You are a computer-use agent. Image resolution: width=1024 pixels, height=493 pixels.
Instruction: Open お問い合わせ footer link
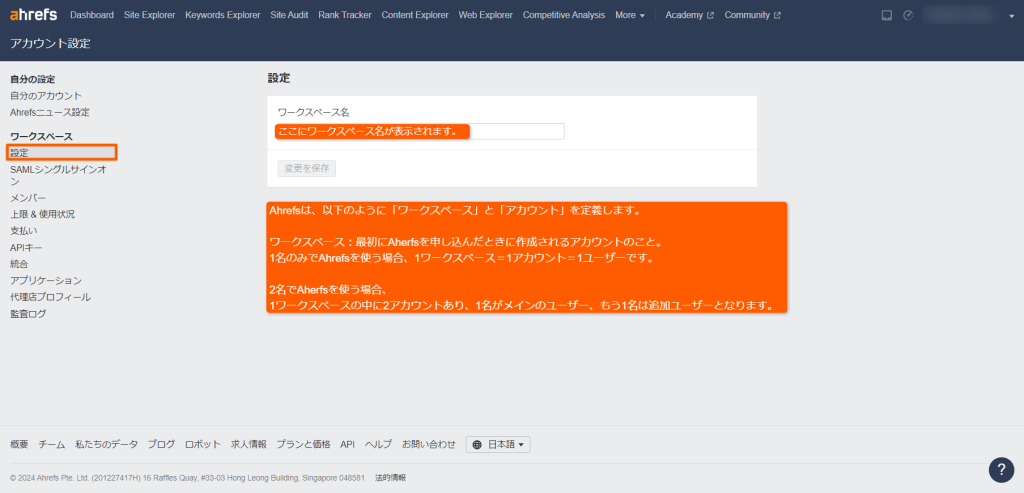pos(428,444)
